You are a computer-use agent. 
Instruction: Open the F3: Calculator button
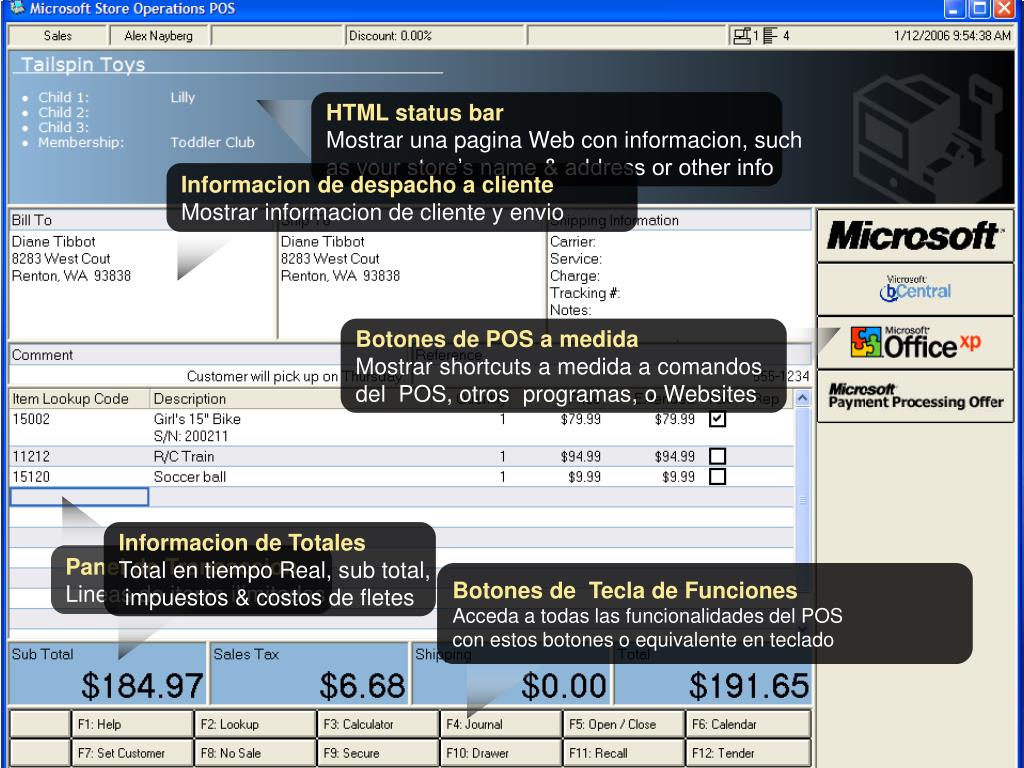point(377,724)
